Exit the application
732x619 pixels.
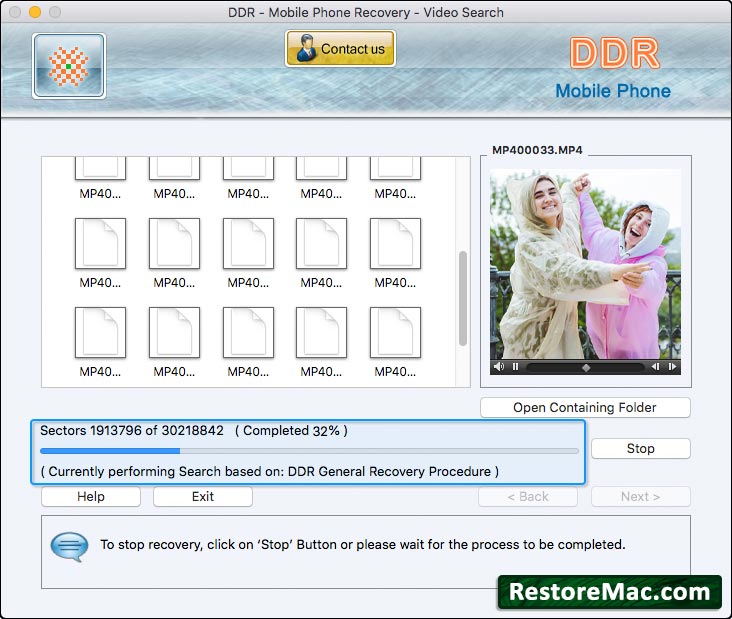pyautogui.click(x=203, y=497)
